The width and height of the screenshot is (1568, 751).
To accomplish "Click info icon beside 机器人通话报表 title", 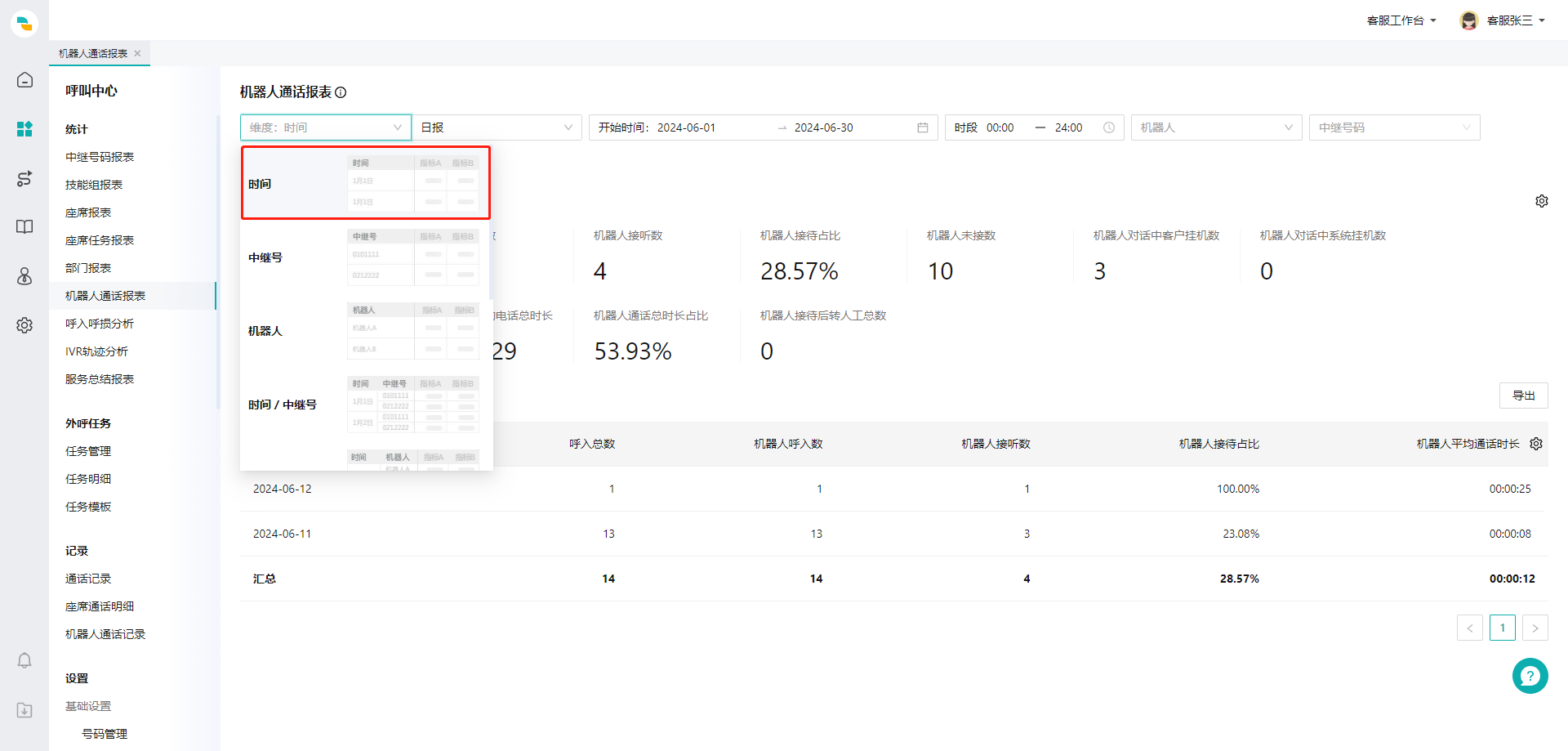I will [x=341, y=92].
